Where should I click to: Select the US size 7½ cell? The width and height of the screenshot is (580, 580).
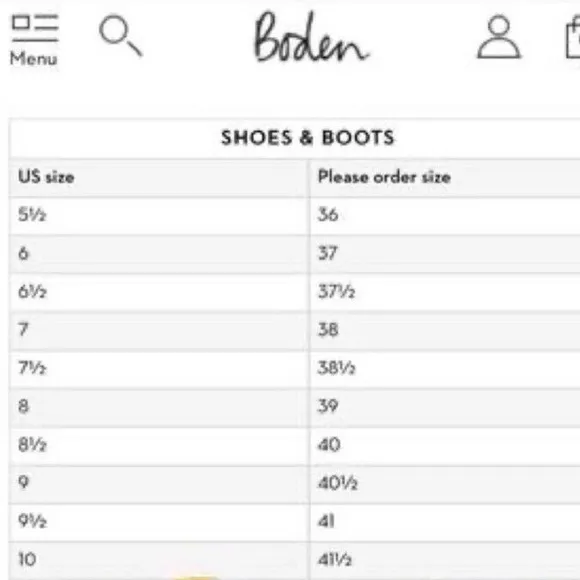[159, 369]
